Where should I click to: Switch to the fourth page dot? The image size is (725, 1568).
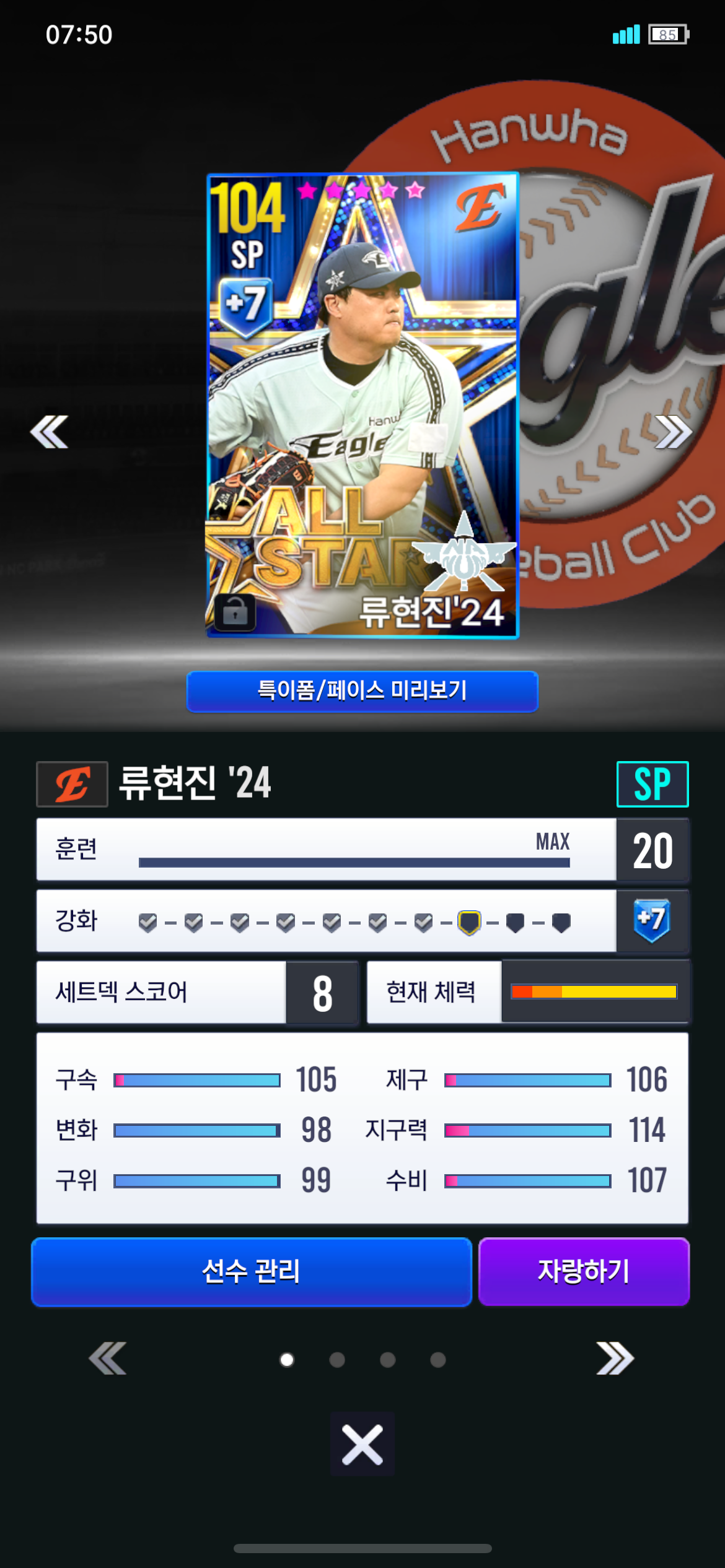[x=438, y=1360]
